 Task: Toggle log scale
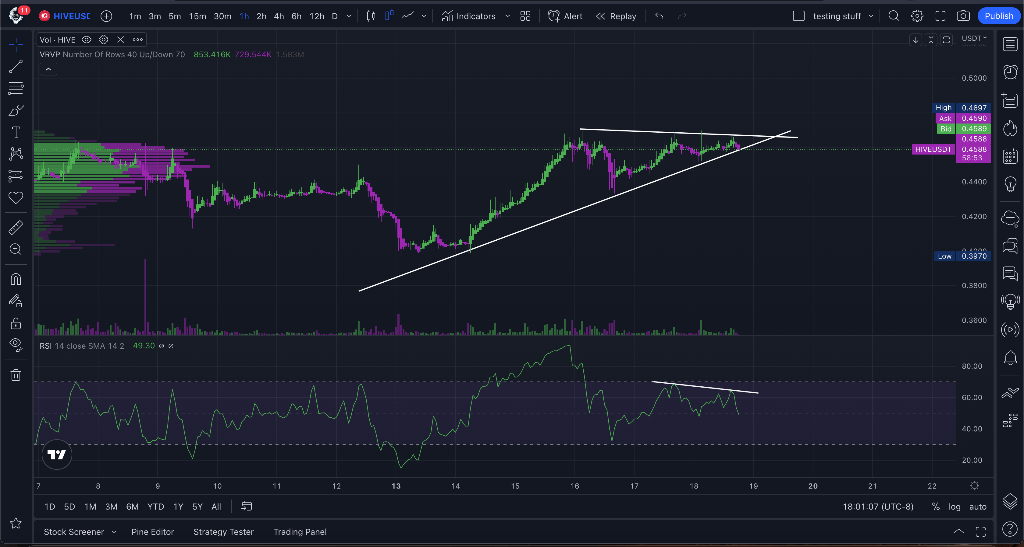pos(954,507)
